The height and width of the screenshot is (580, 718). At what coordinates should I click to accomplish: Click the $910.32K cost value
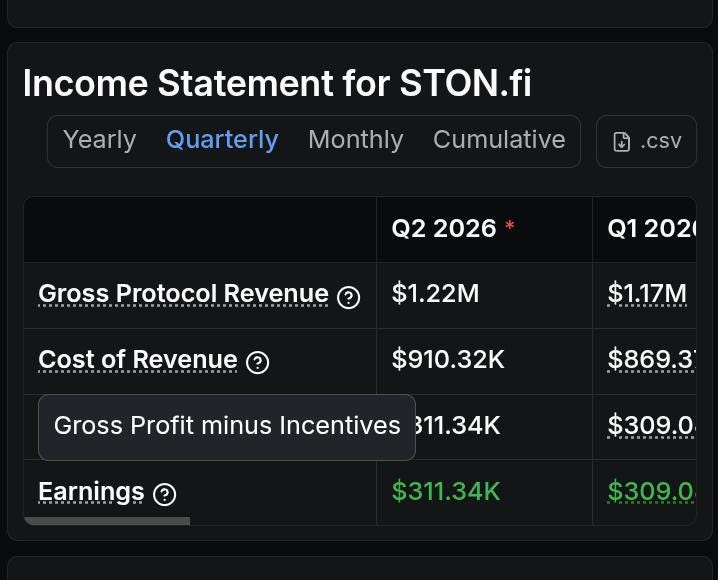click(448, 359)
